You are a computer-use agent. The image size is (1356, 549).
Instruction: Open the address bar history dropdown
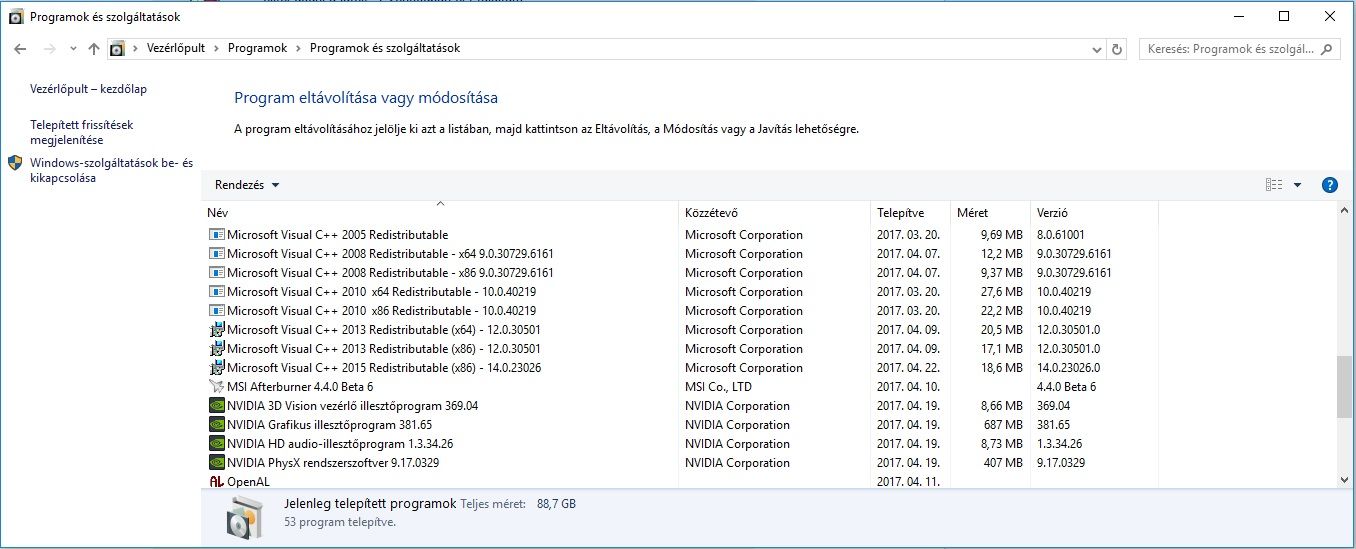tap(1096, 49)
